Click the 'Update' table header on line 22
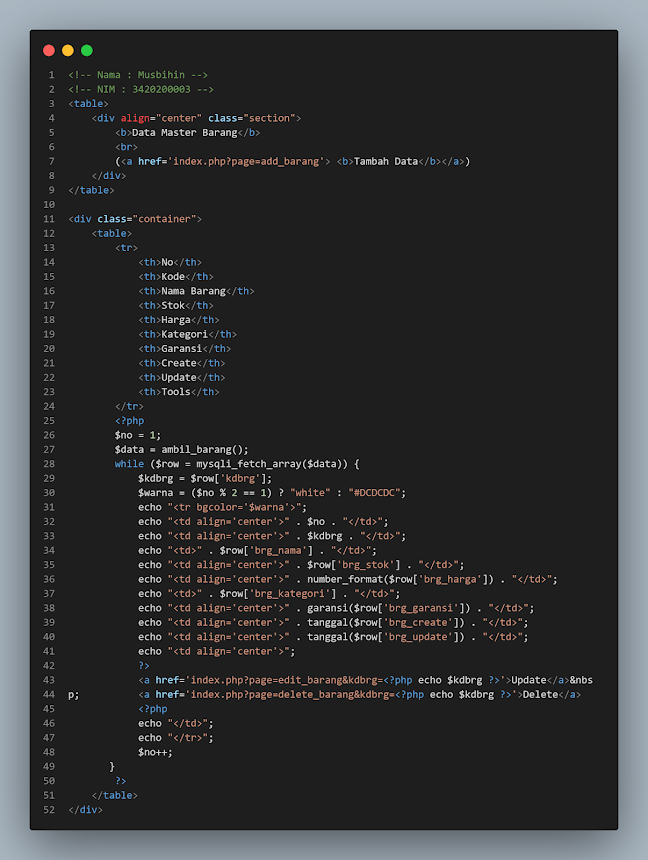The height and width of the screenshot is (860, 648). pos(182,377)
